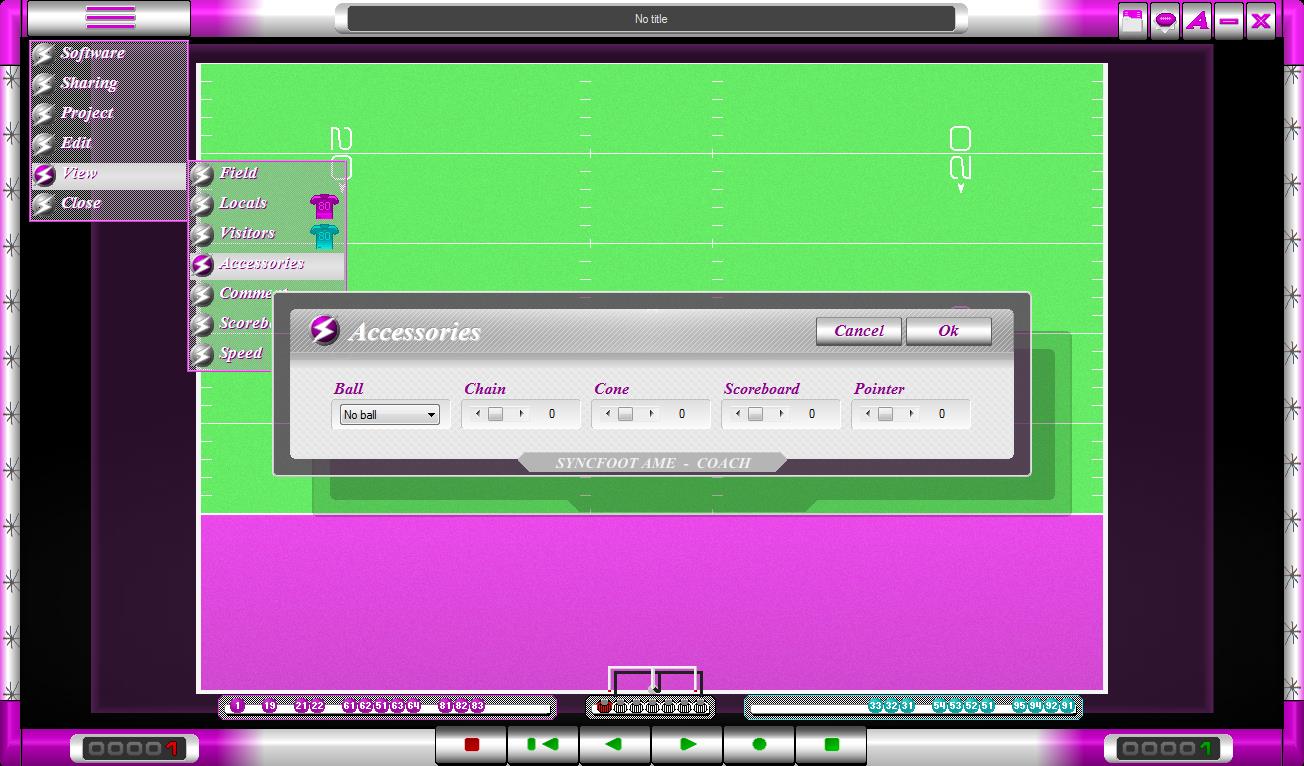
Task: Open the Project menu item
Action: (87, 113)
